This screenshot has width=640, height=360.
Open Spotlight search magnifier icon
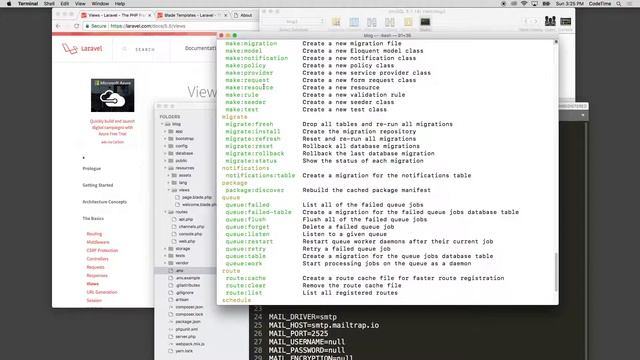tap(619, 4)
